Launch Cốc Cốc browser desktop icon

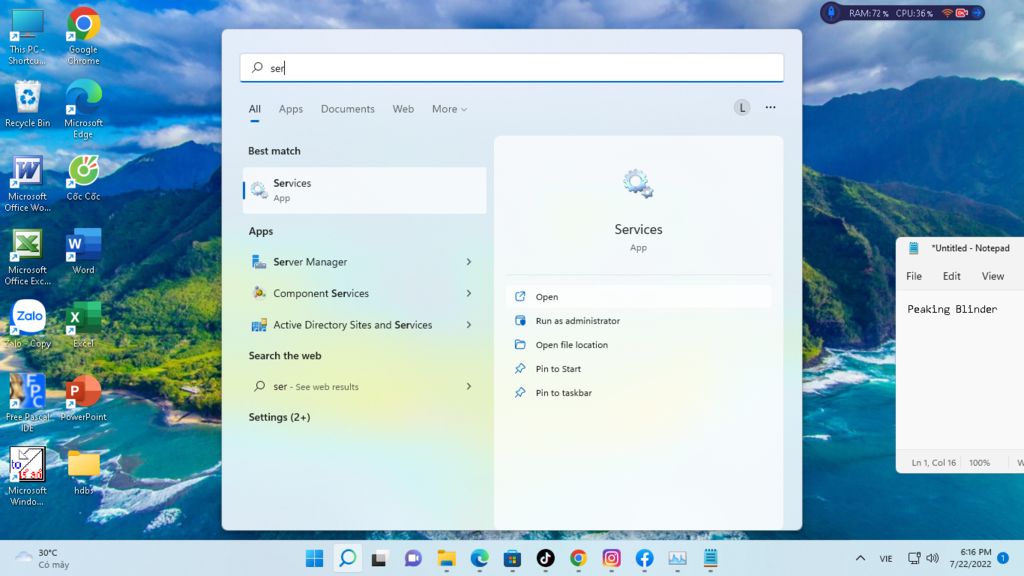84,178
